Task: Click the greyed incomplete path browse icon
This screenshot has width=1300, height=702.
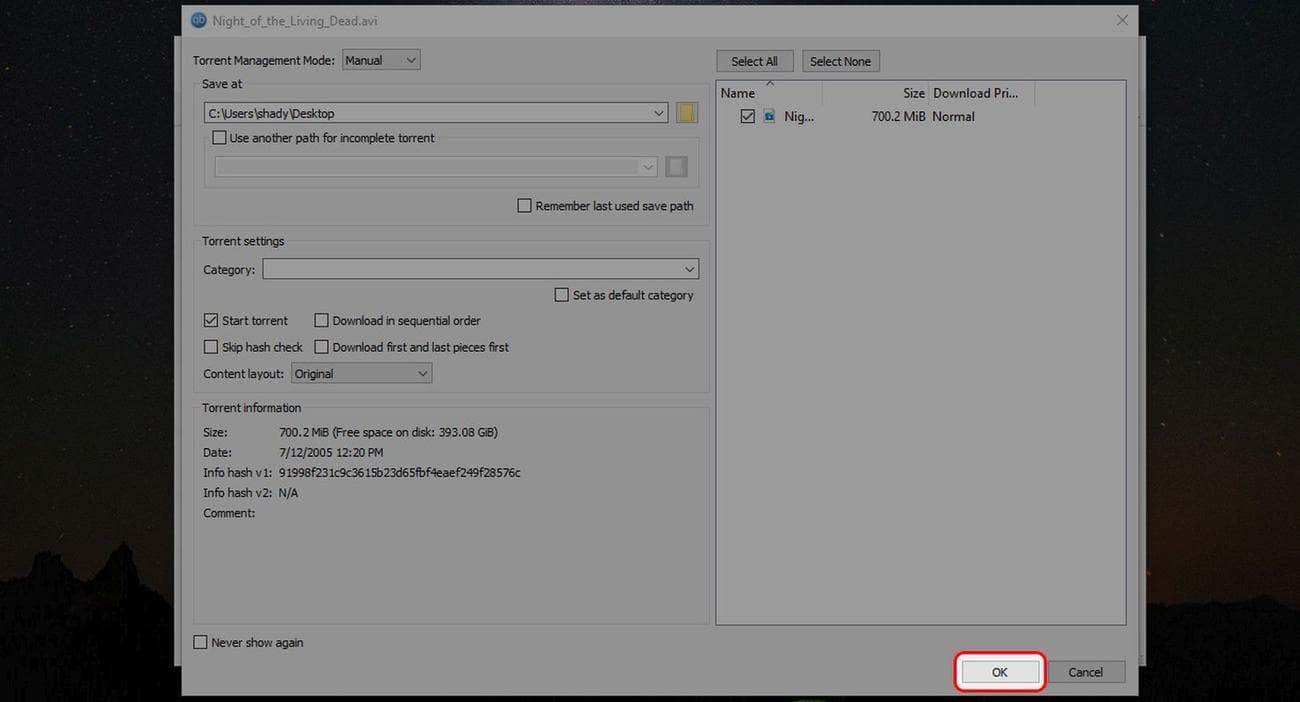Action: (676, 167)
